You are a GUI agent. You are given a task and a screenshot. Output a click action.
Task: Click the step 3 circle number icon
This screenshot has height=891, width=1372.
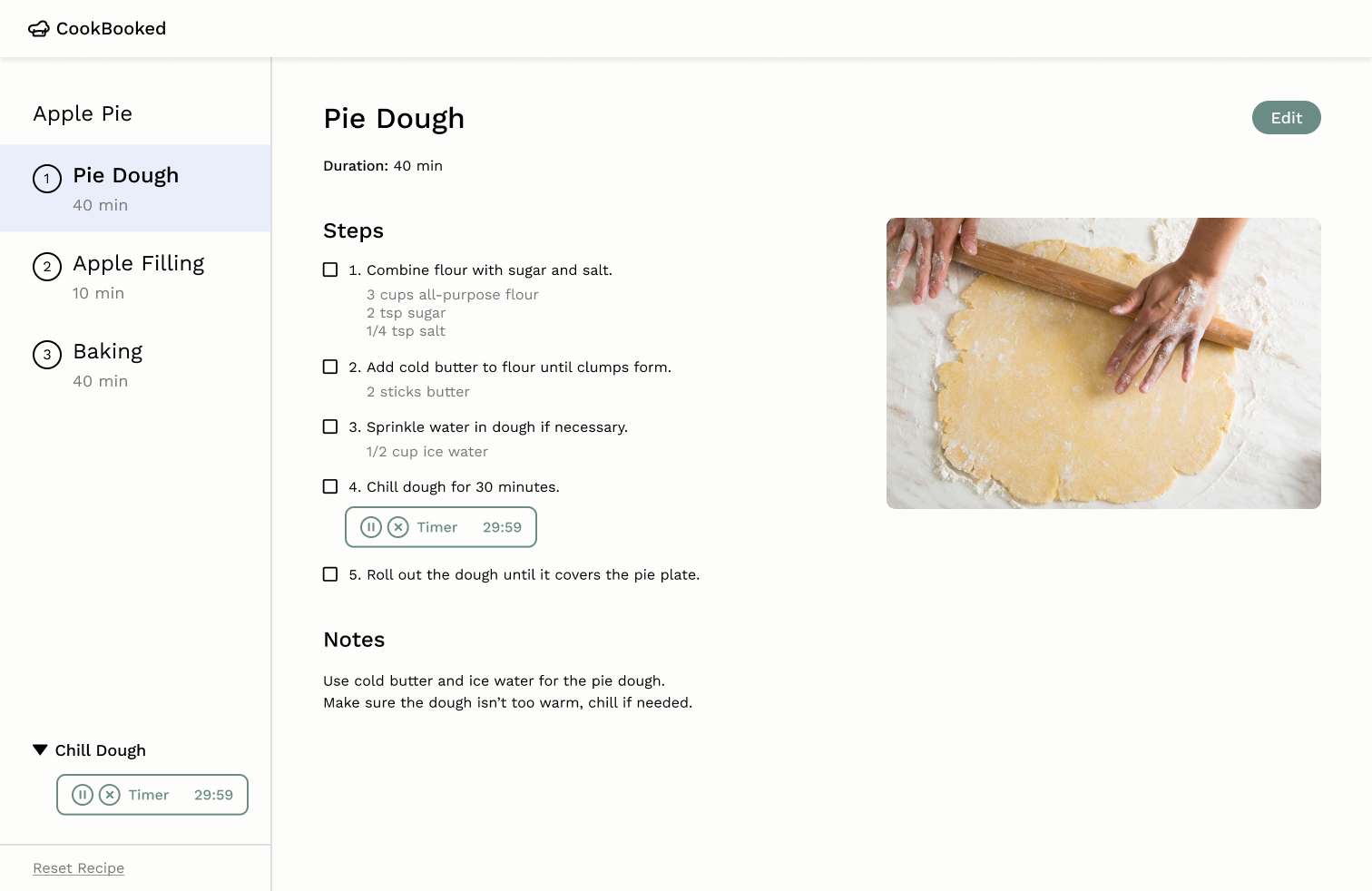coord(47,355)
